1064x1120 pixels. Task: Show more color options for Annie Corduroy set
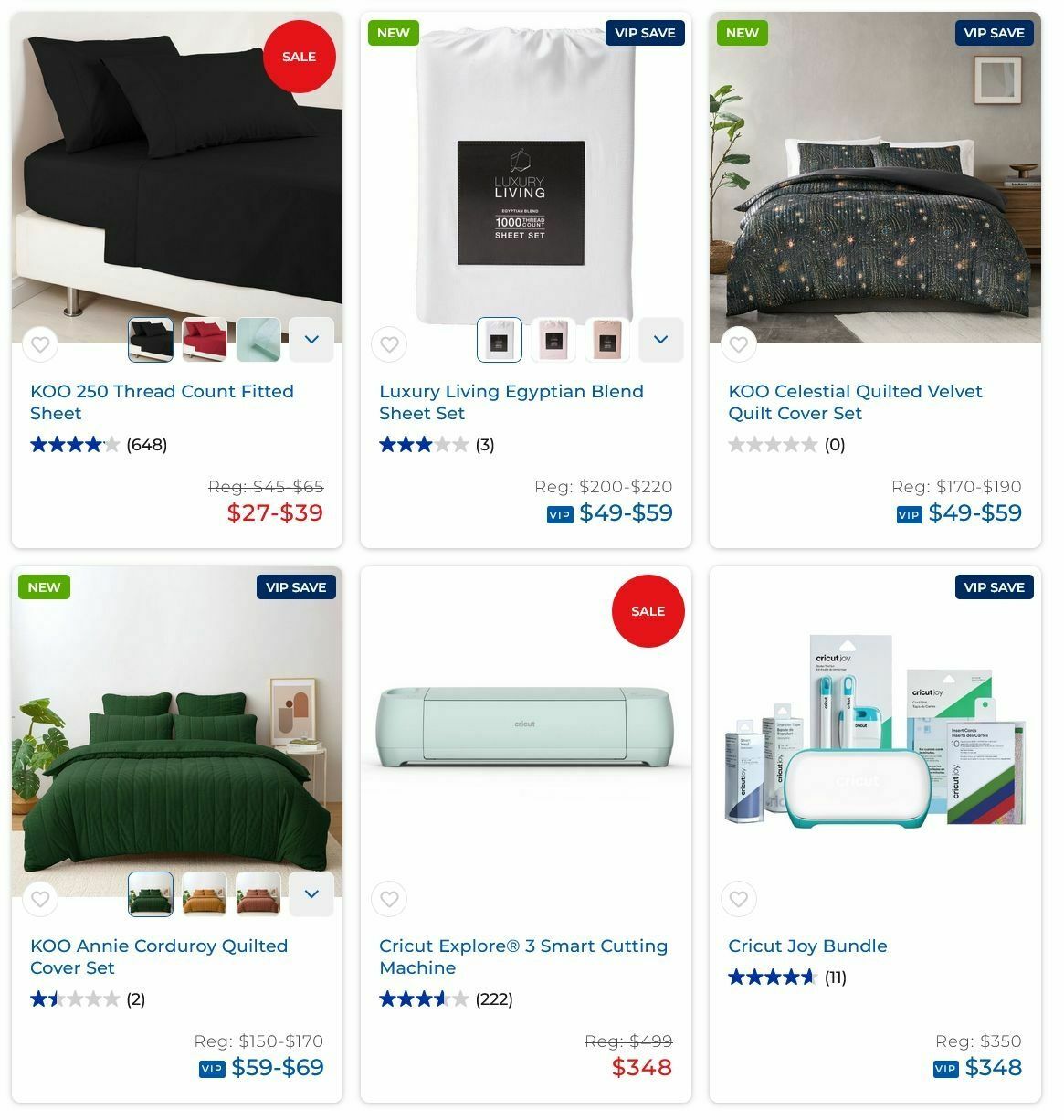point(311,894)
